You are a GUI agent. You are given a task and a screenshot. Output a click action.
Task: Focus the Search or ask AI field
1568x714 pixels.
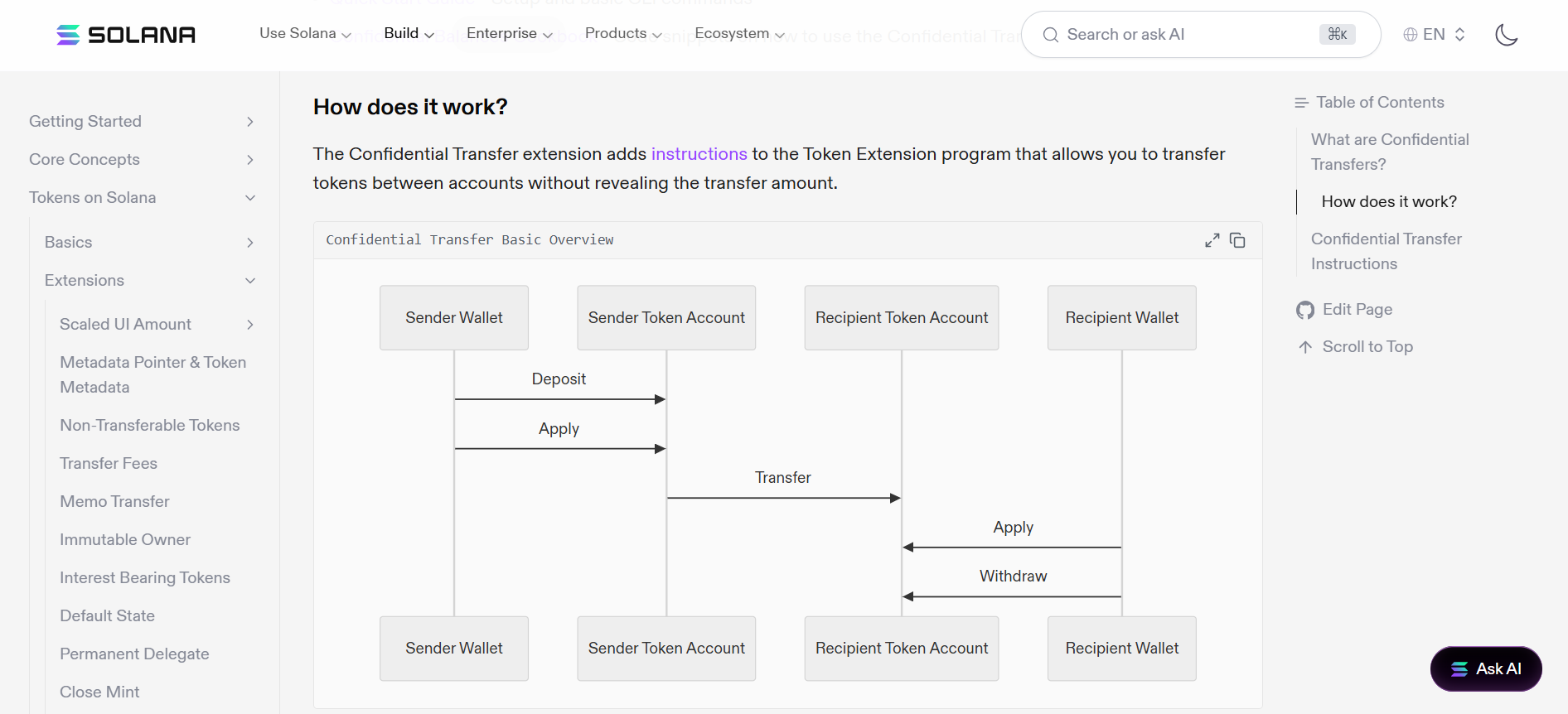coord(1201,35)
